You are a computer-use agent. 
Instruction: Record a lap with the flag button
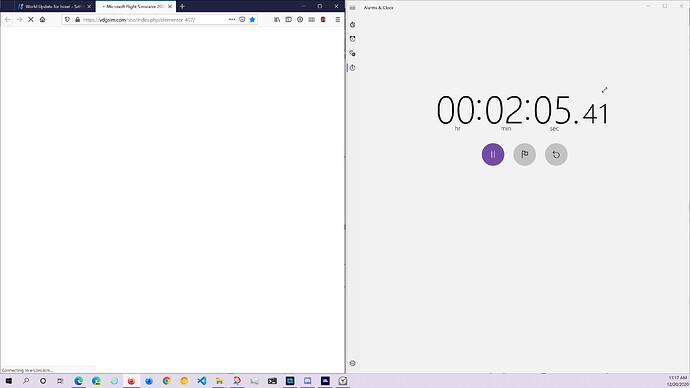click(x=525, y=154)
